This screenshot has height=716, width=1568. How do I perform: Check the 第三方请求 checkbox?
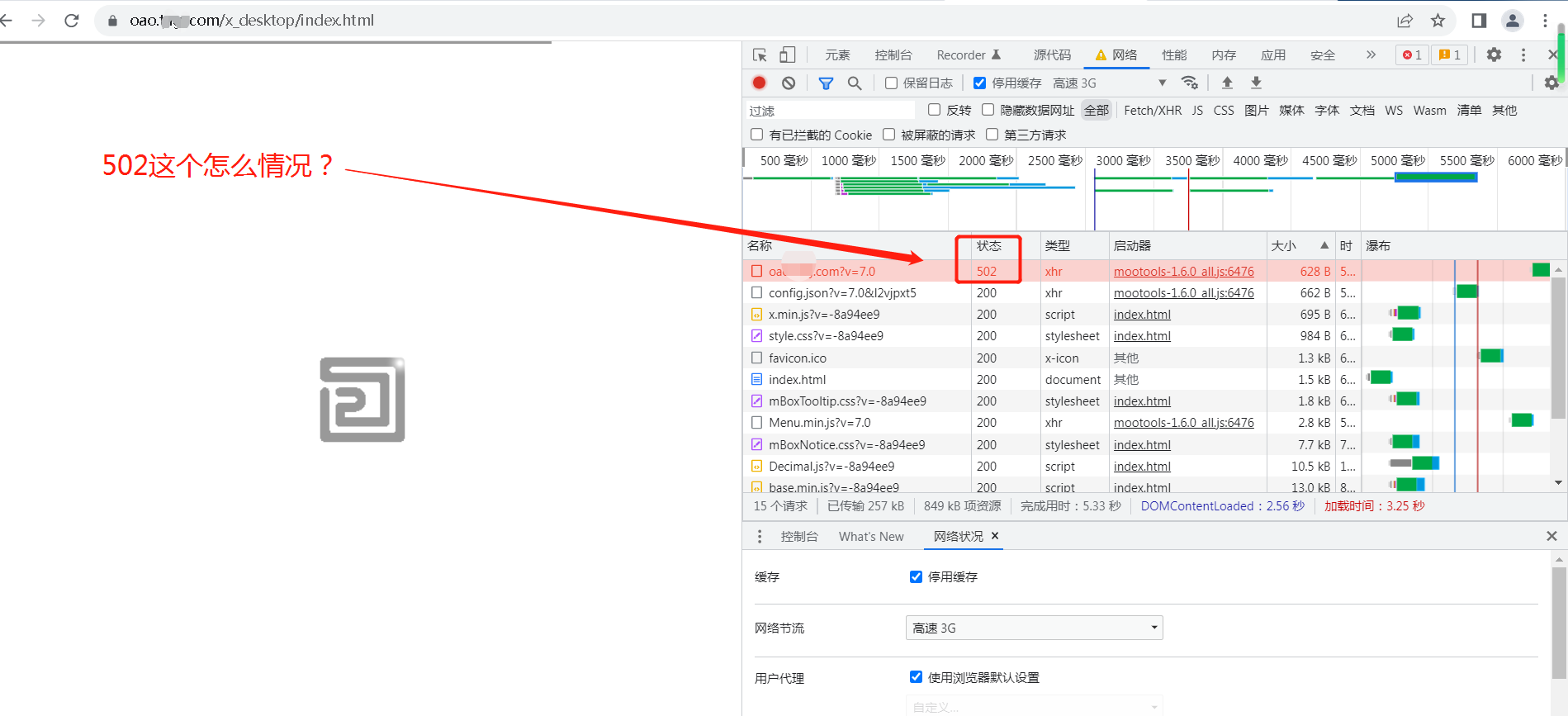992,135
